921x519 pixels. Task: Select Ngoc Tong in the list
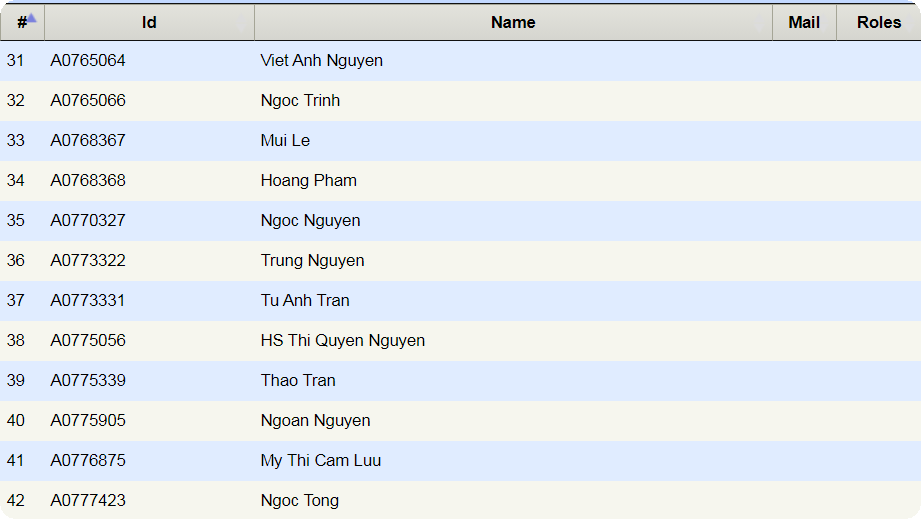coord(299,501)
